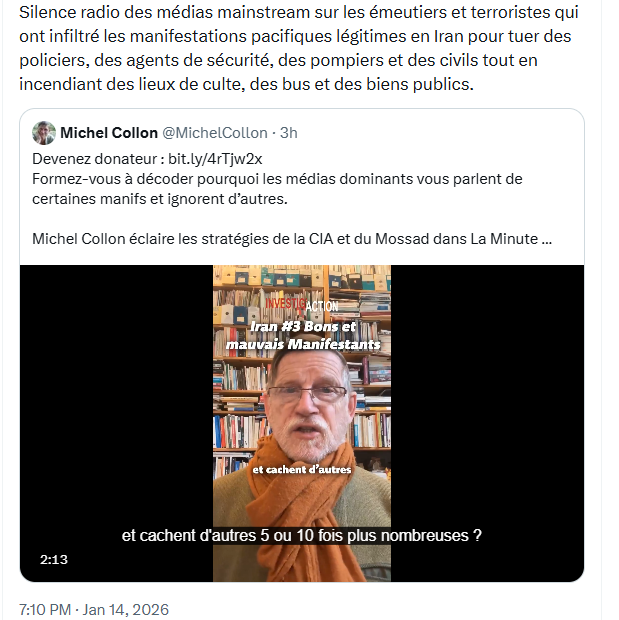Click the 3h timestamp of the quoted post
619x620 pixels.
tap(289, 133)
